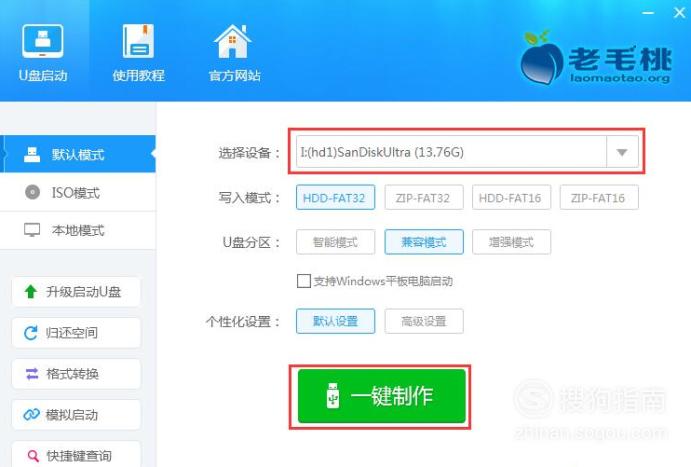Image resolution: width=691 pixels, height=467 pixels.
Task: Click the 模拟启动 chain link icon
Action: (31, 415)
